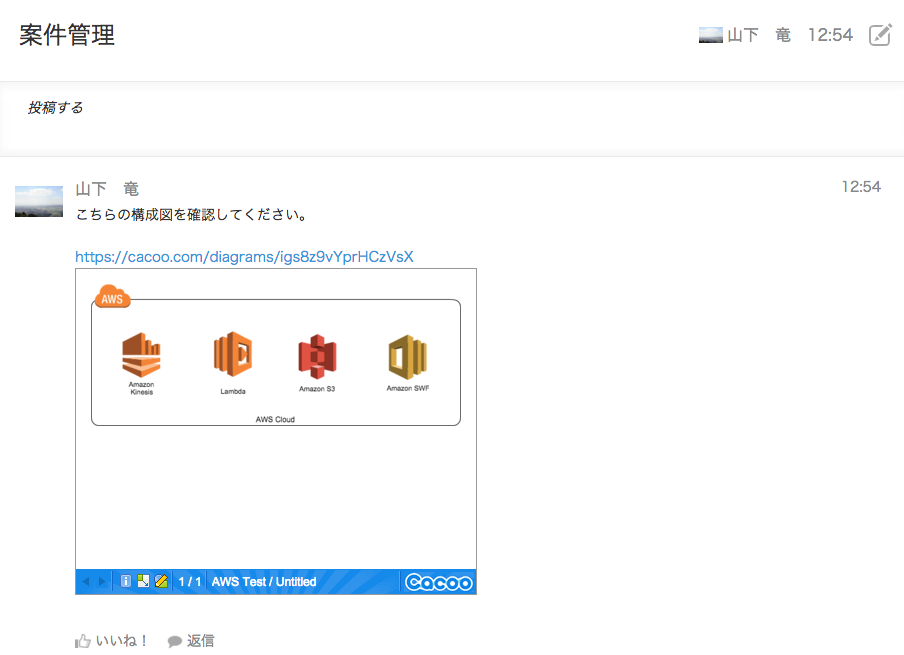Click the small user avatar in header

pyautogui.click(x=710, y=35)
